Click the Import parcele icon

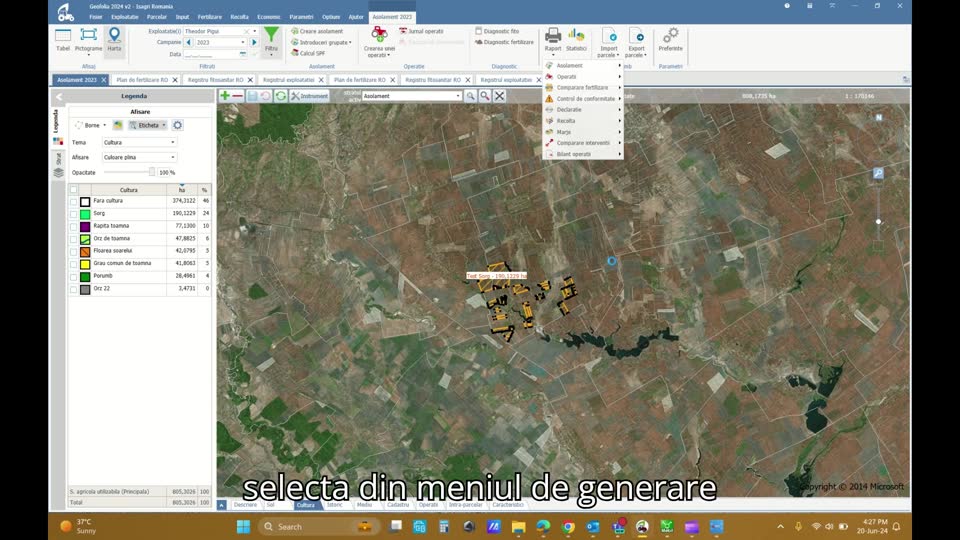tap(609, 35)
